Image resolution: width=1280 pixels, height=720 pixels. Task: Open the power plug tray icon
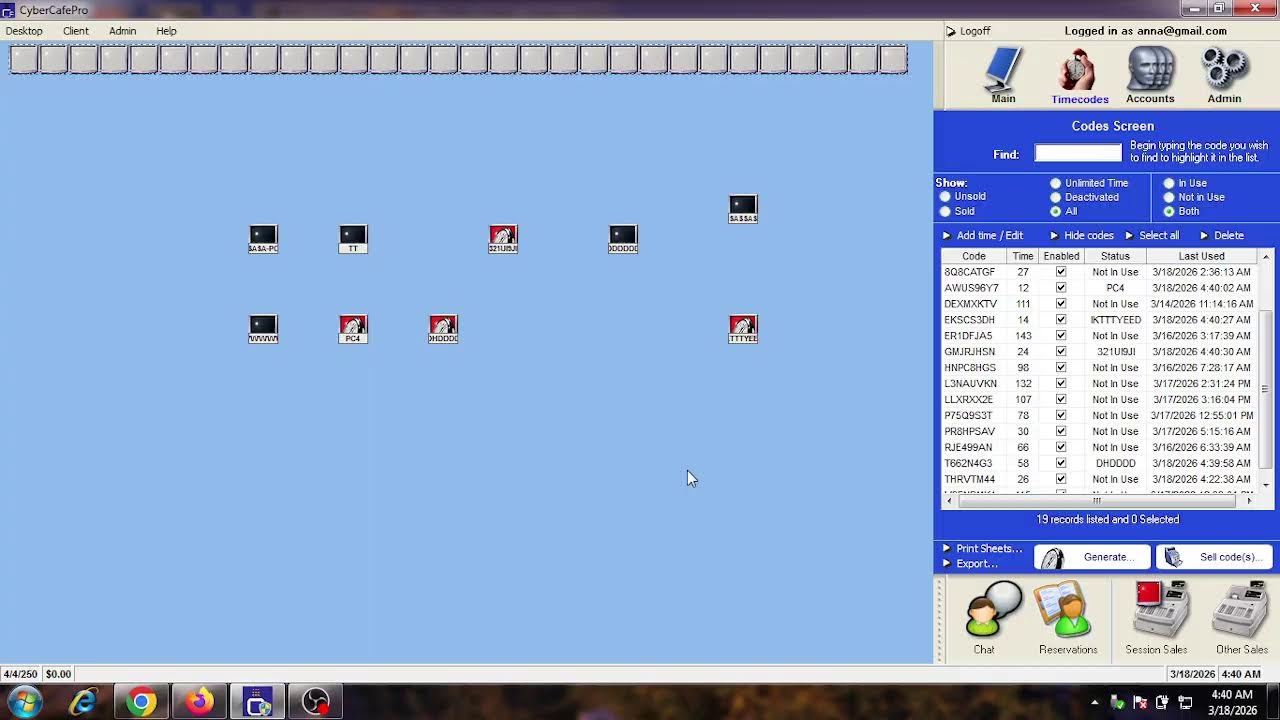coord(1162,702)
